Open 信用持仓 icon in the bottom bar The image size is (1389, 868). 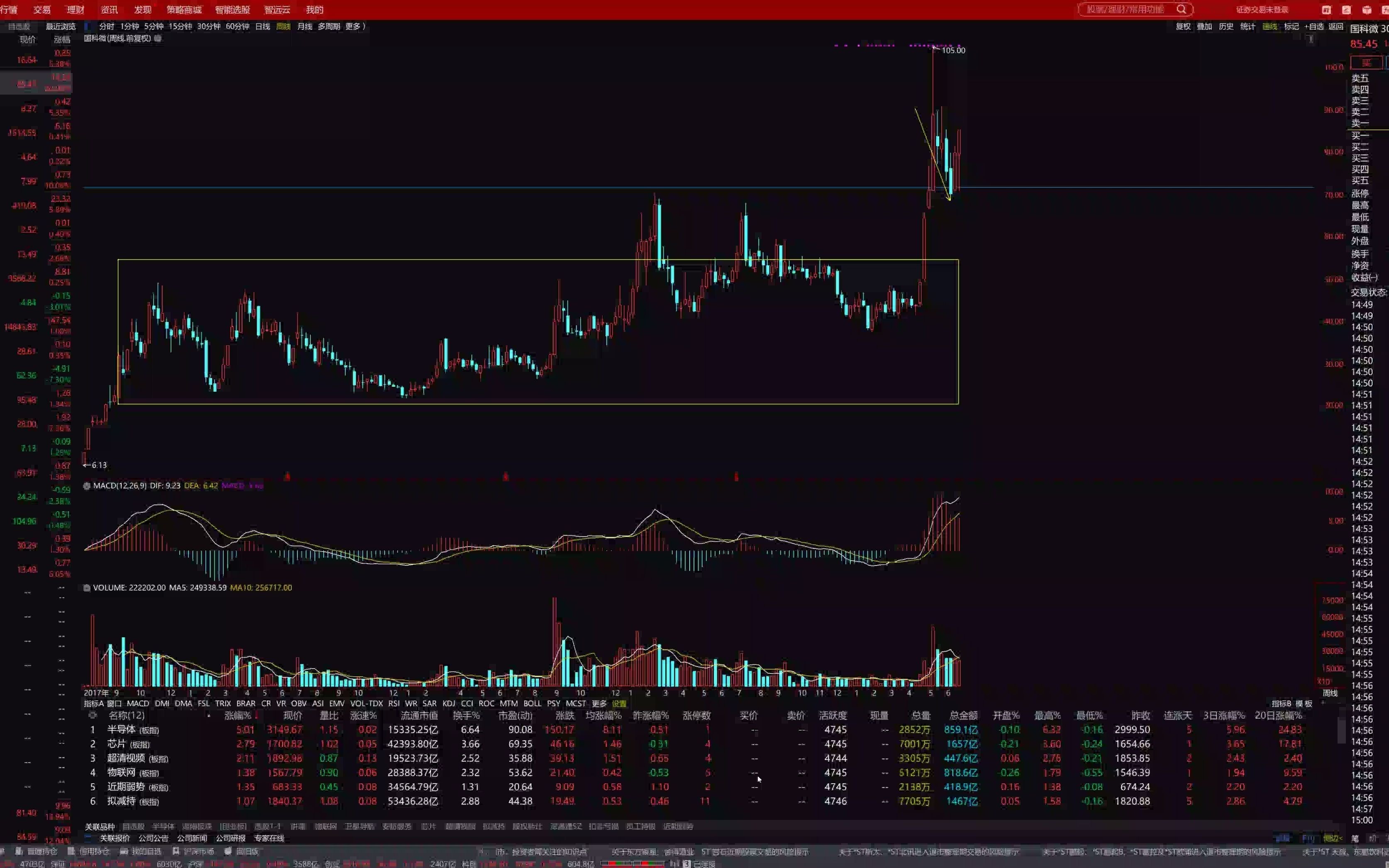point(71,851)
